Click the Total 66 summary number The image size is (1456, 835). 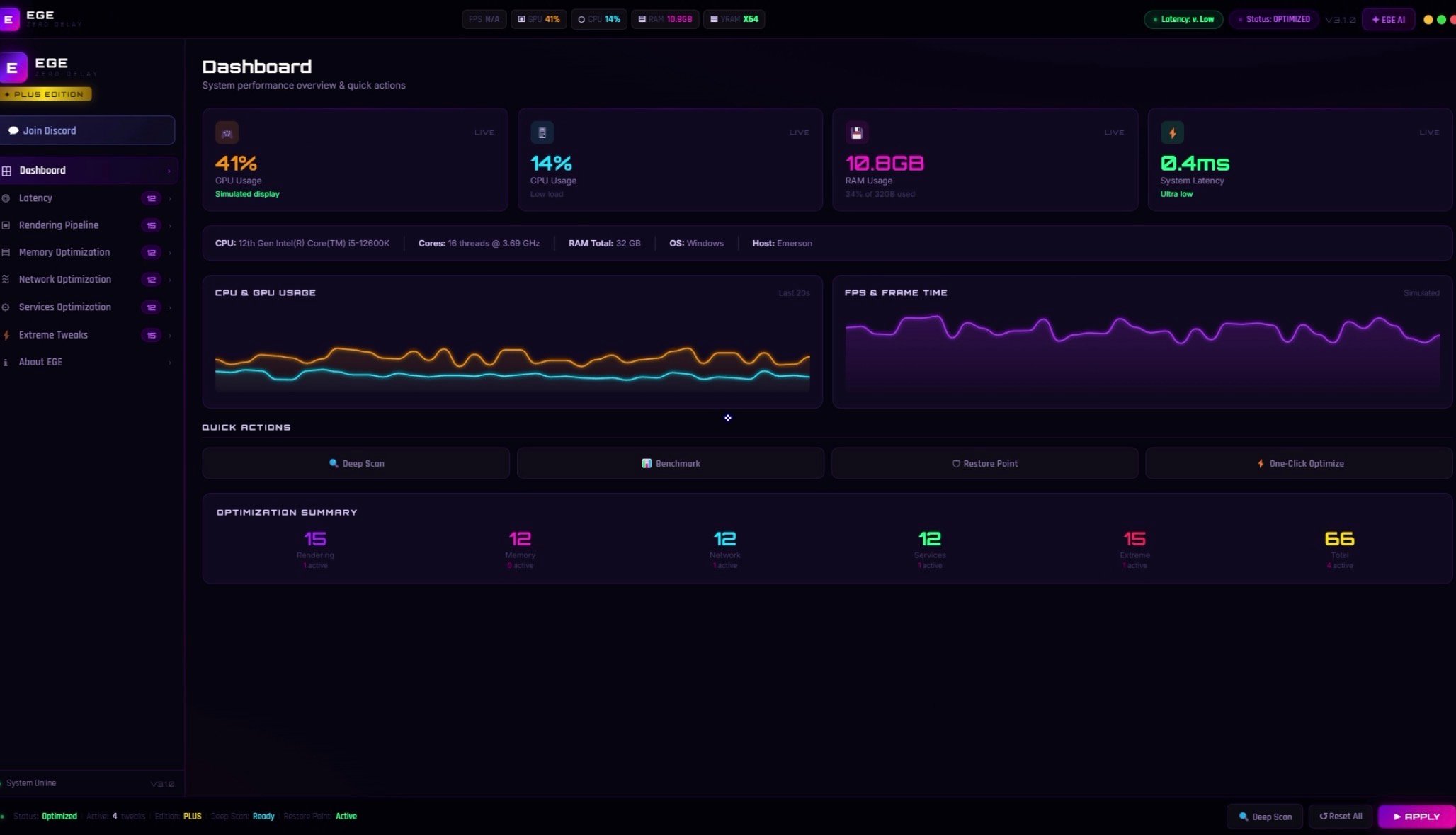coord(1339,539)
